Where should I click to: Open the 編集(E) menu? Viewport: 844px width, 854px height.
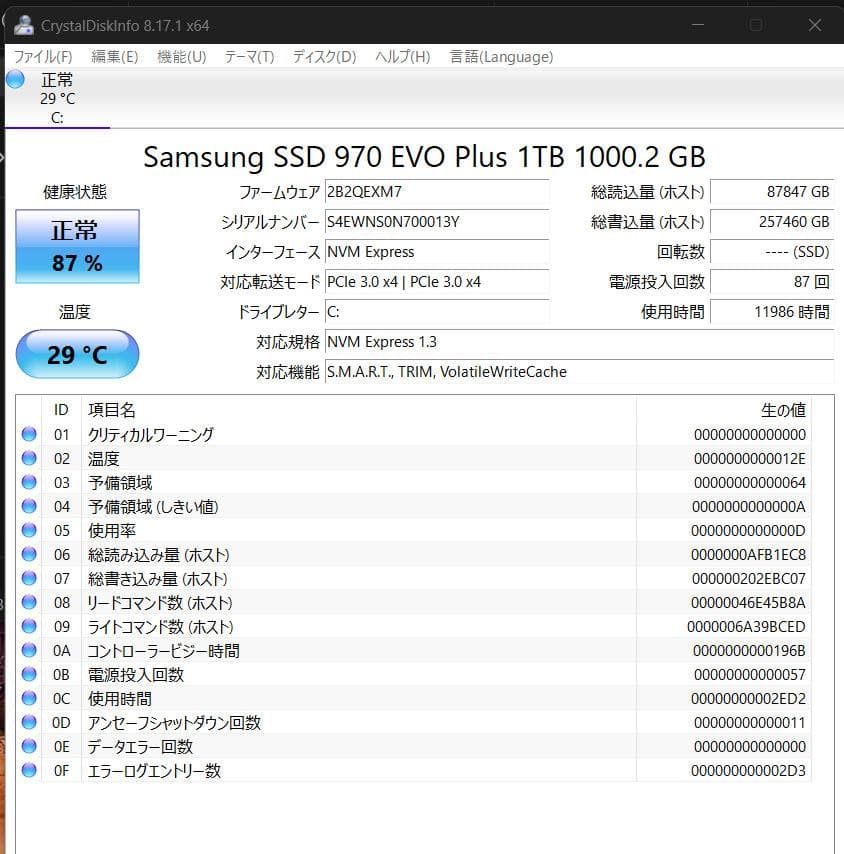[x=112, y=57]
